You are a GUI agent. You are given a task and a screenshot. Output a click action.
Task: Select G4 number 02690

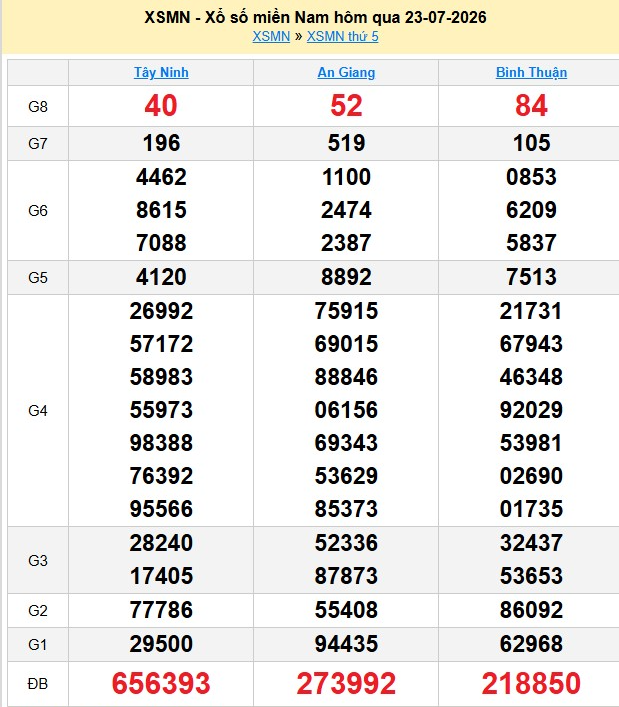click(532, 476)
